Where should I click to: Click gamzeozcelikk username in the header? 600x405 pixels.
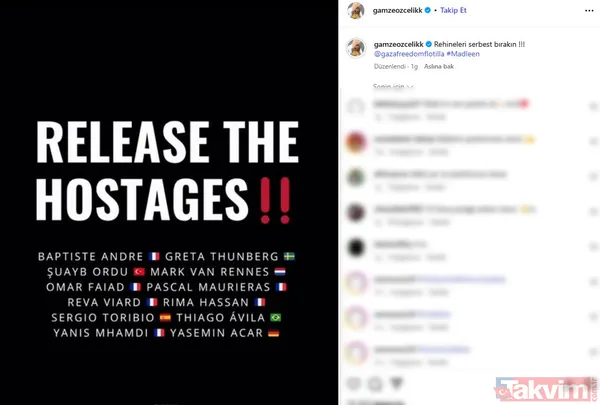(x=398, y=10)
